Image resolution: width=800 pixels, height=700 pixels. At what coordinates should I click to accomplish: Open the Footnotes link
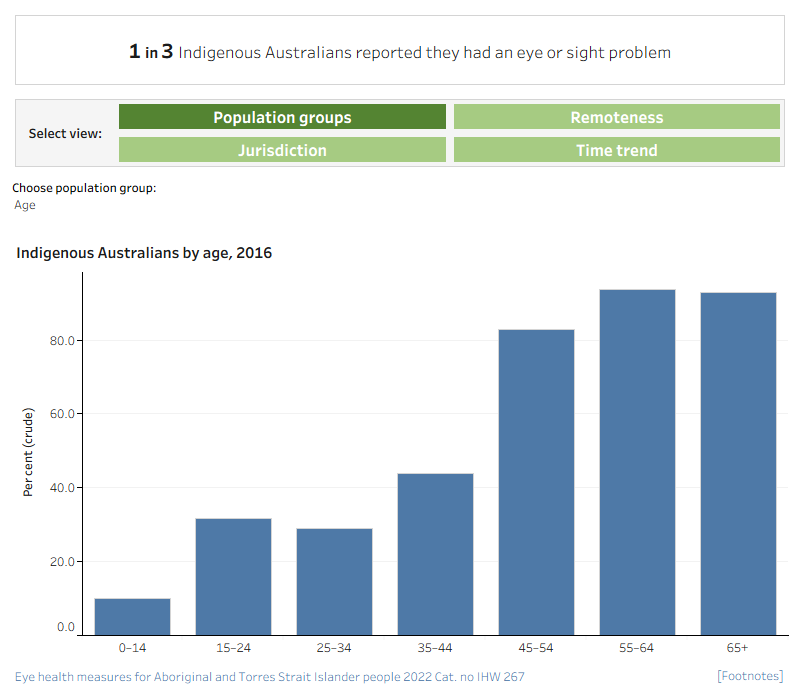749,676
